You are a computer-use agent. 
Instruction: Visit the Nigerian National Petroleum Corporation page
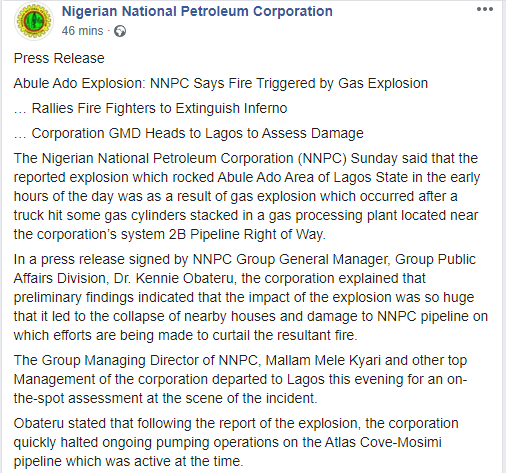197,11
